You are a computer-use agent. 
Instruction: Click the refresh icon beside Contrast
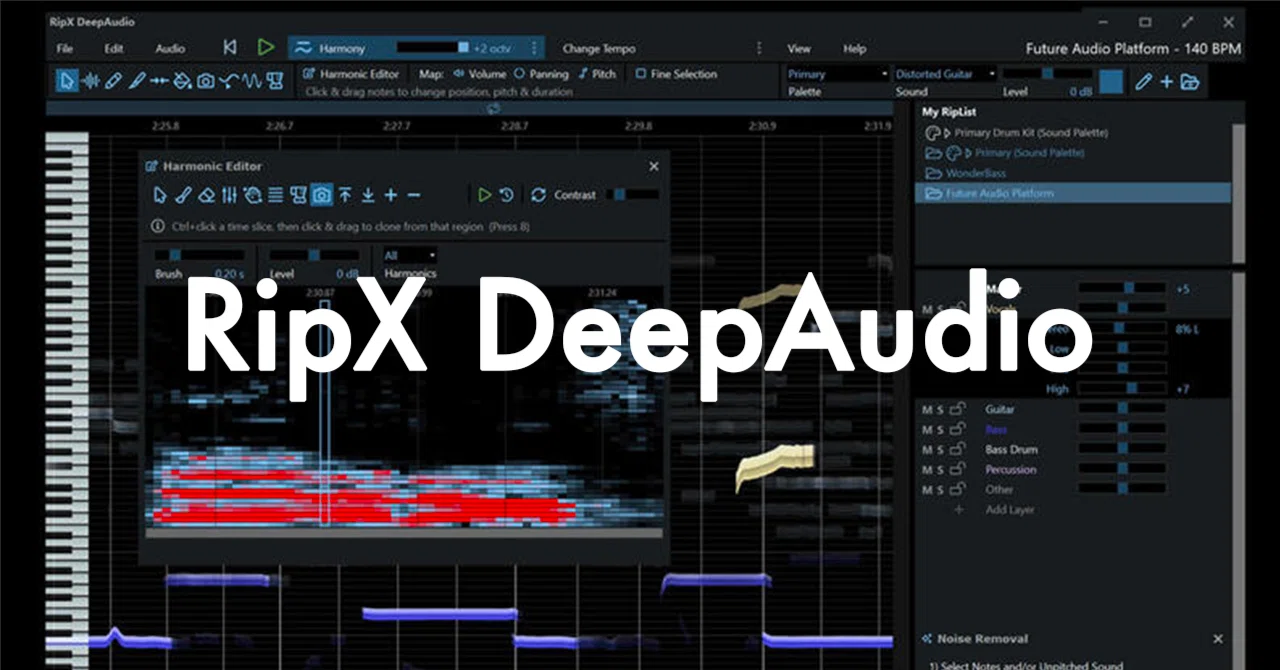pos(539,195)
